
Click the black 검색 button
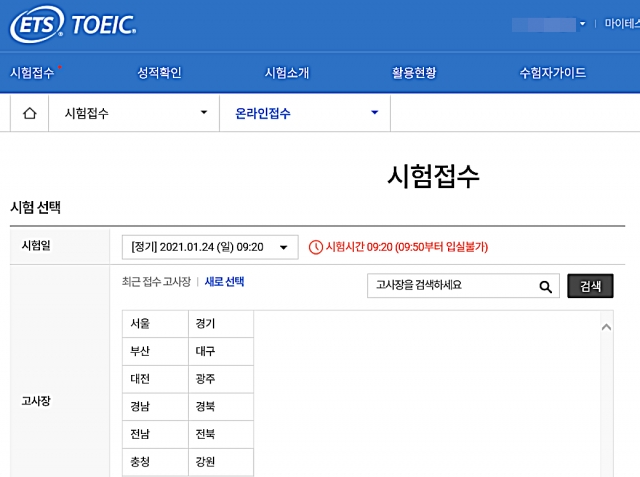pos(590,286)
